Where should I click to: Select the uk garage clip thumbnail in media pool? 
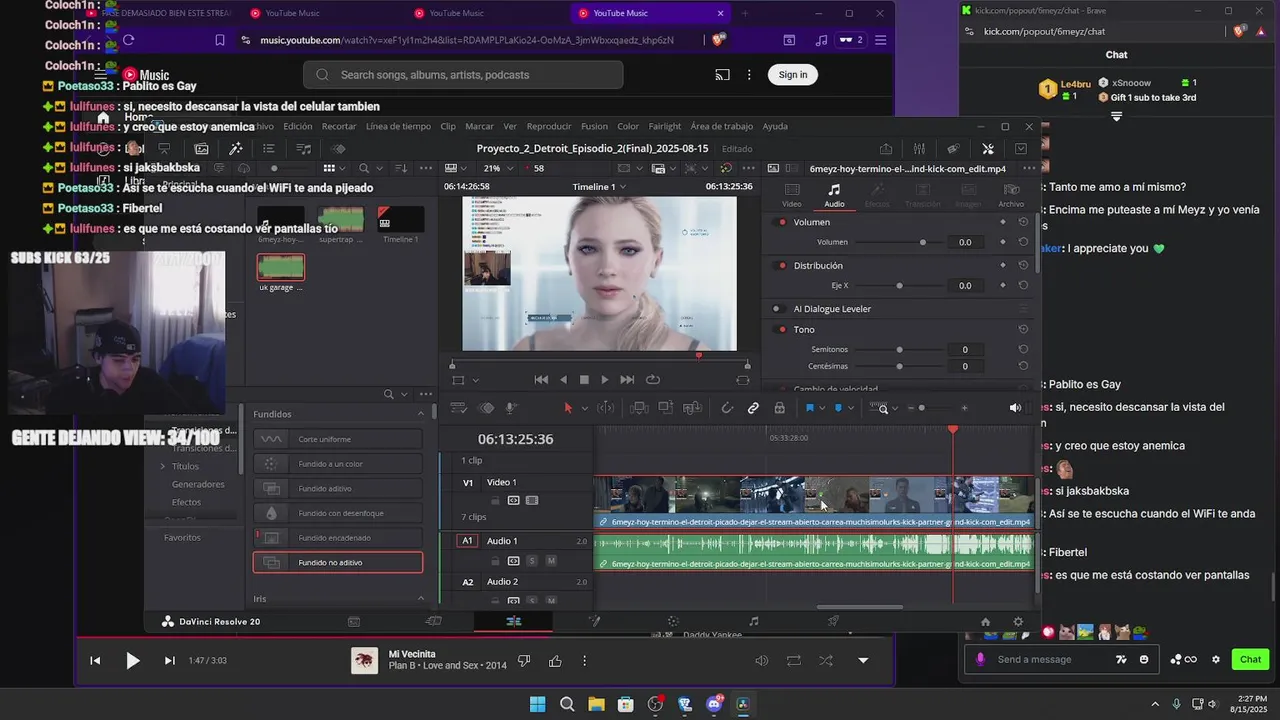281,266
